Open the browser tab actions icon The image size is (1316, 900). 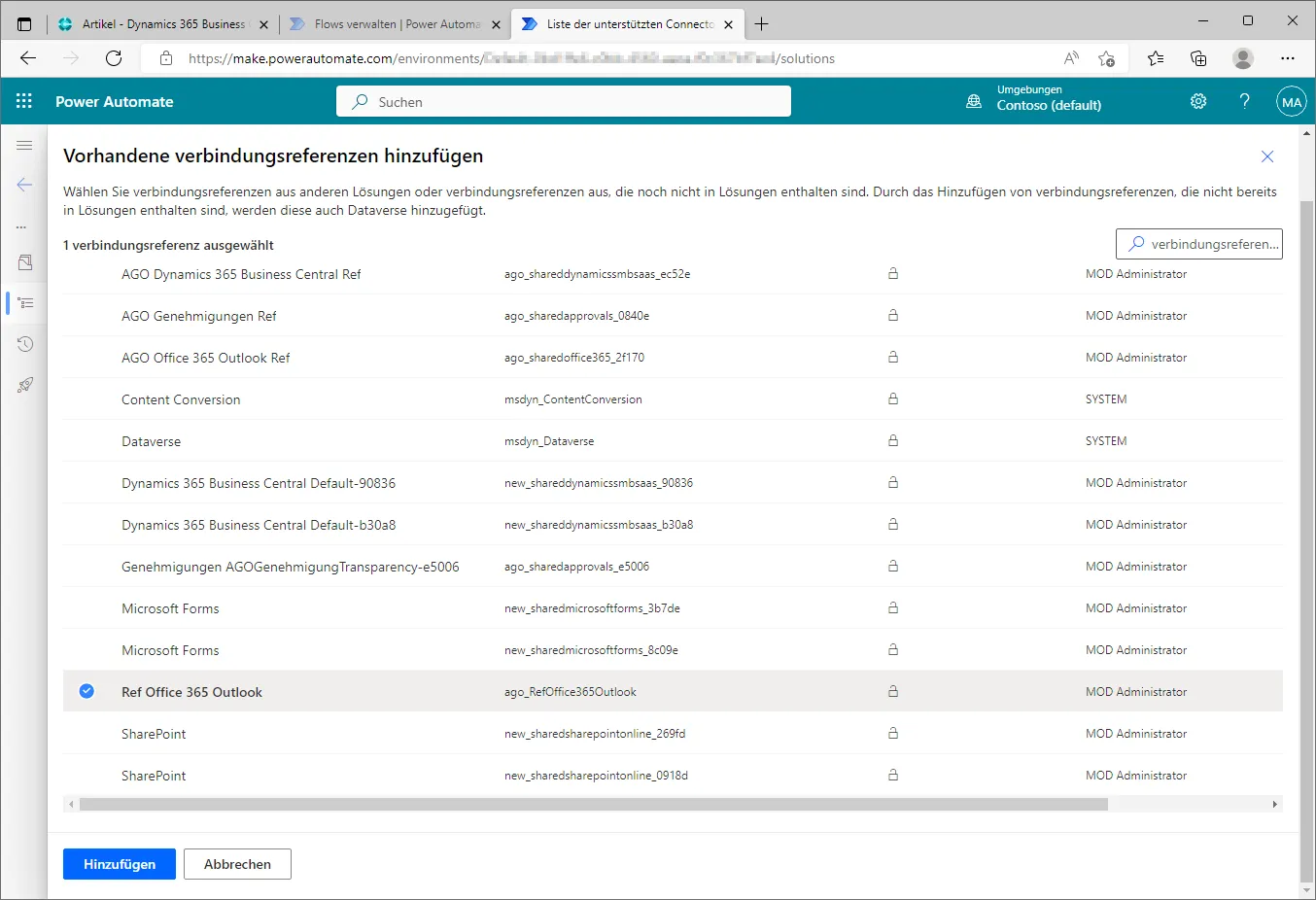point(24,23)
